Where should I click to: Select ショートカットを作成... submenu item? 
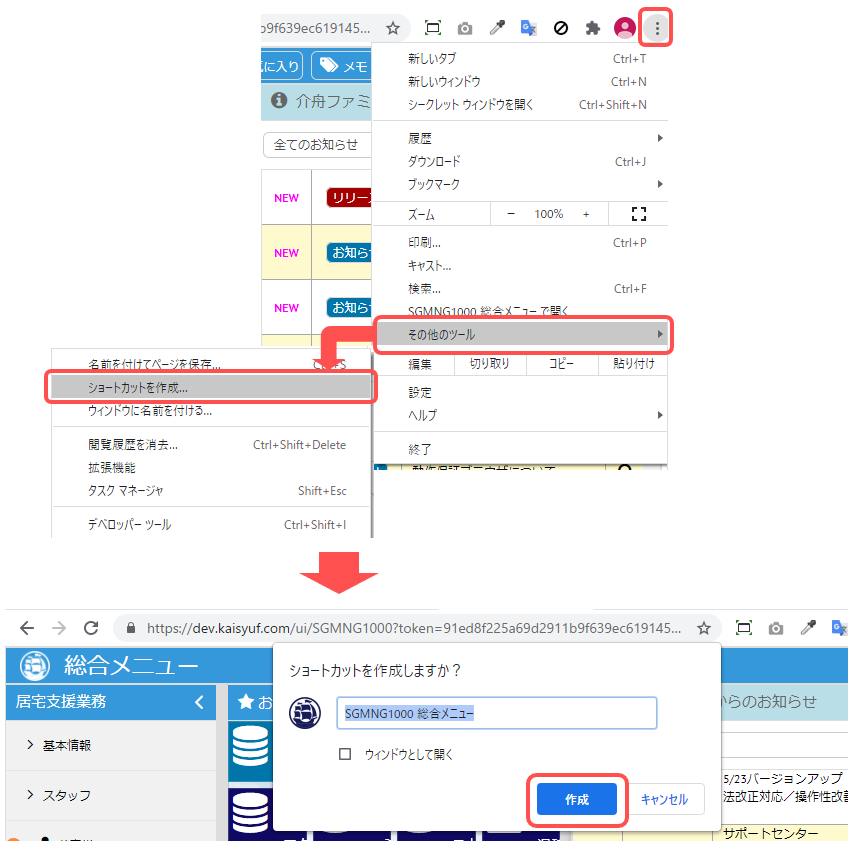point(211,388)
